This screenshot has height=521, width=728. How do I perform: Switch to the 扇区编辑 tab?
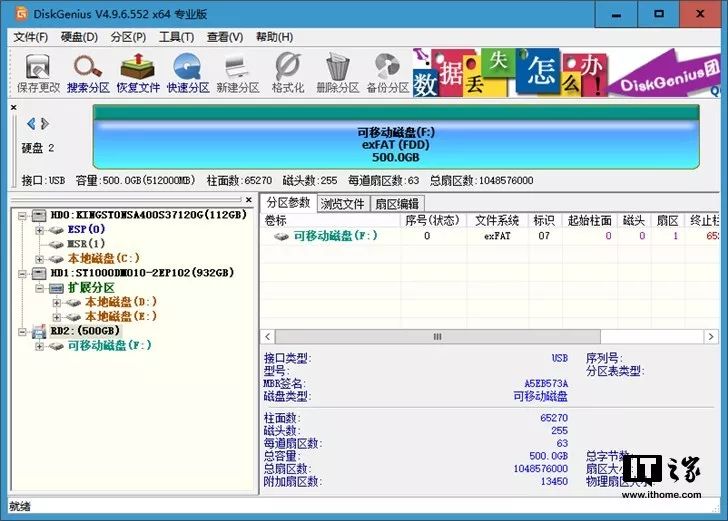point(396,204)
